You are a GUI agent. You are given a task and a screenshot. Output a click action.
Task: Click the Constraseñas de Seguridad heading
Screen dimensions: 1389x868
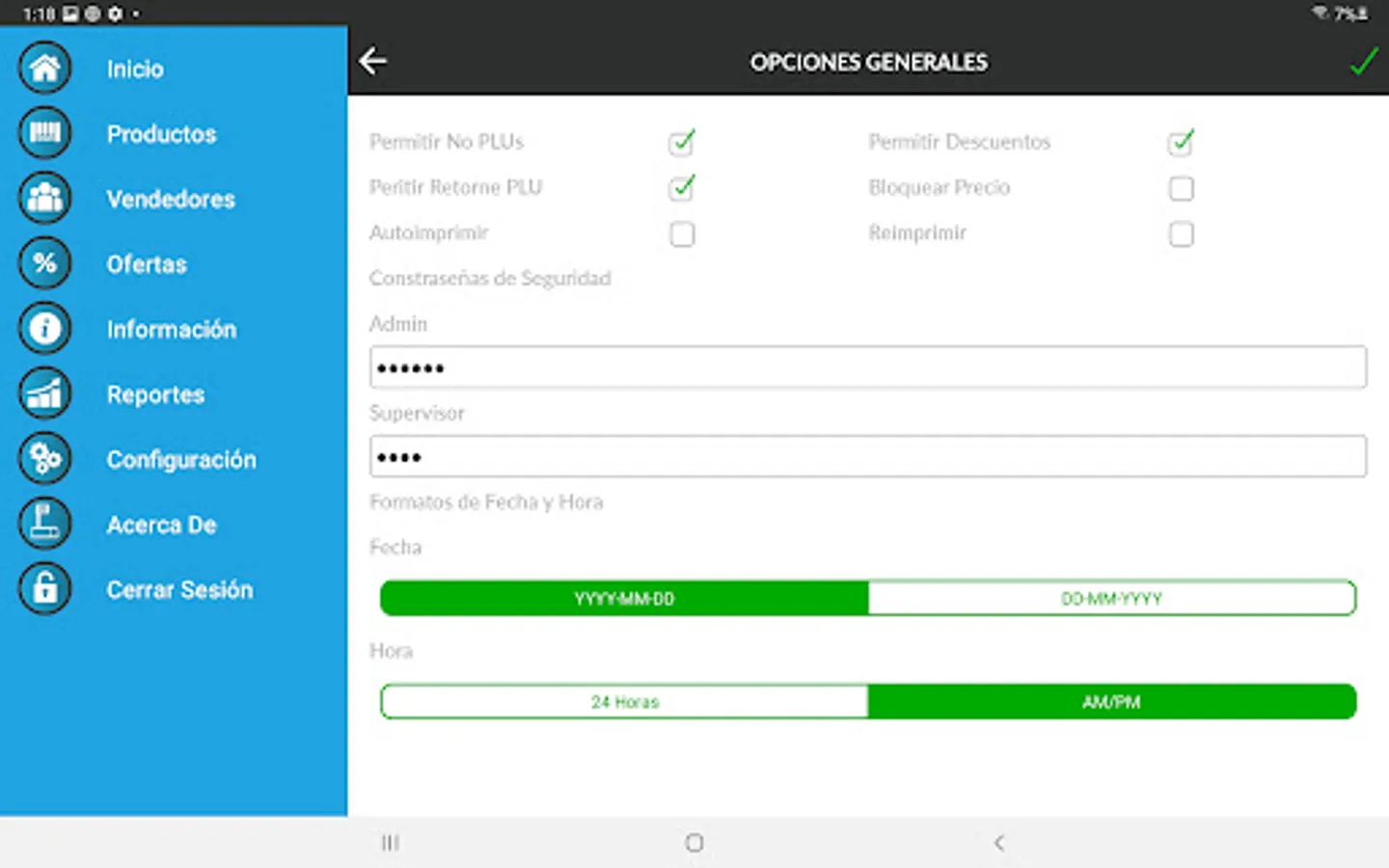(x=490, y=278)
